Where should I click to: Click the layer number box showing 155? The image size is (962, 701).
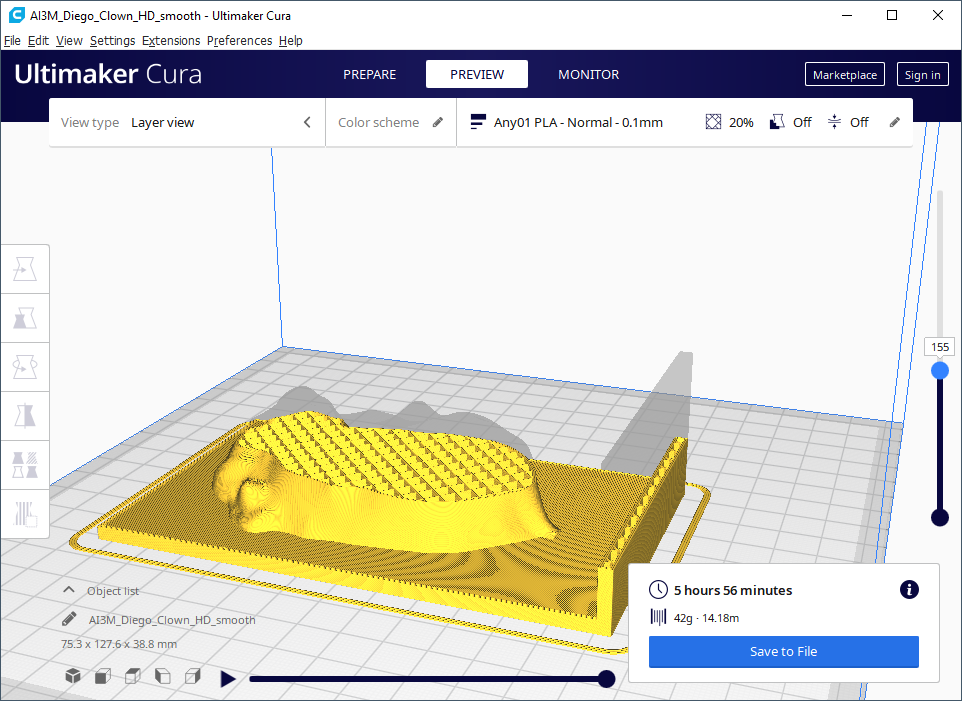click(x=939, y=347)
